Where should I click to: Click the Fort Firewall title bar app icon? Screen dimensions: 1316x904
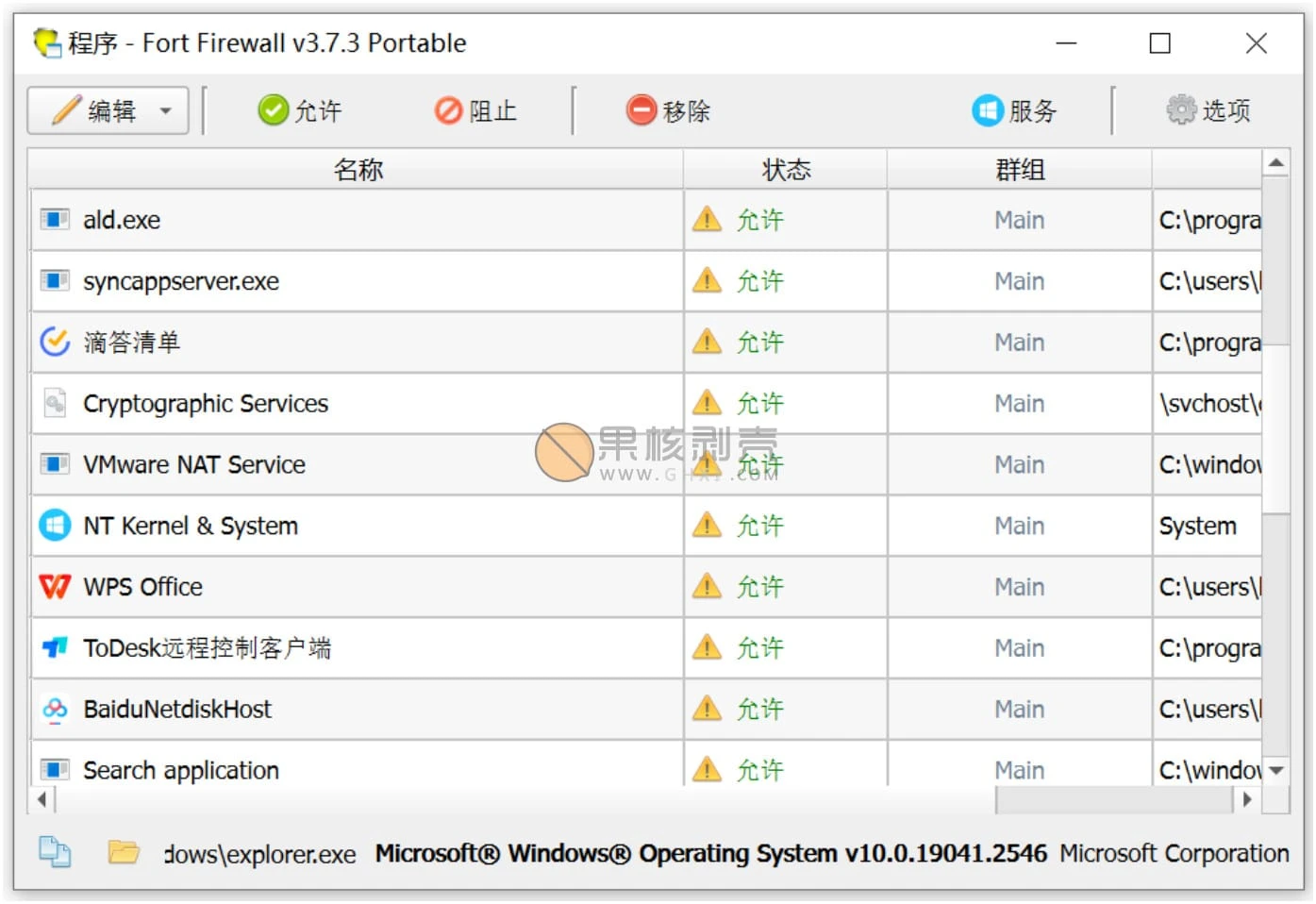[46, 43]
